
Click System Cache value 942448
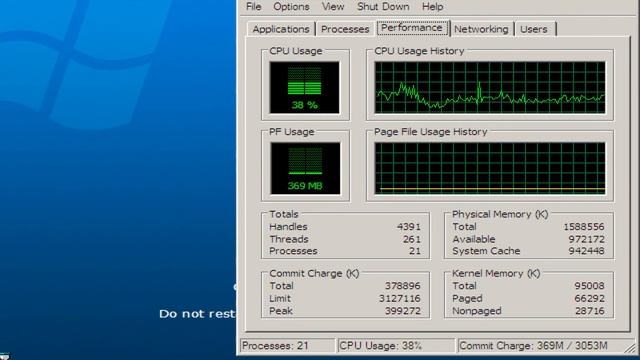point(587,251)
